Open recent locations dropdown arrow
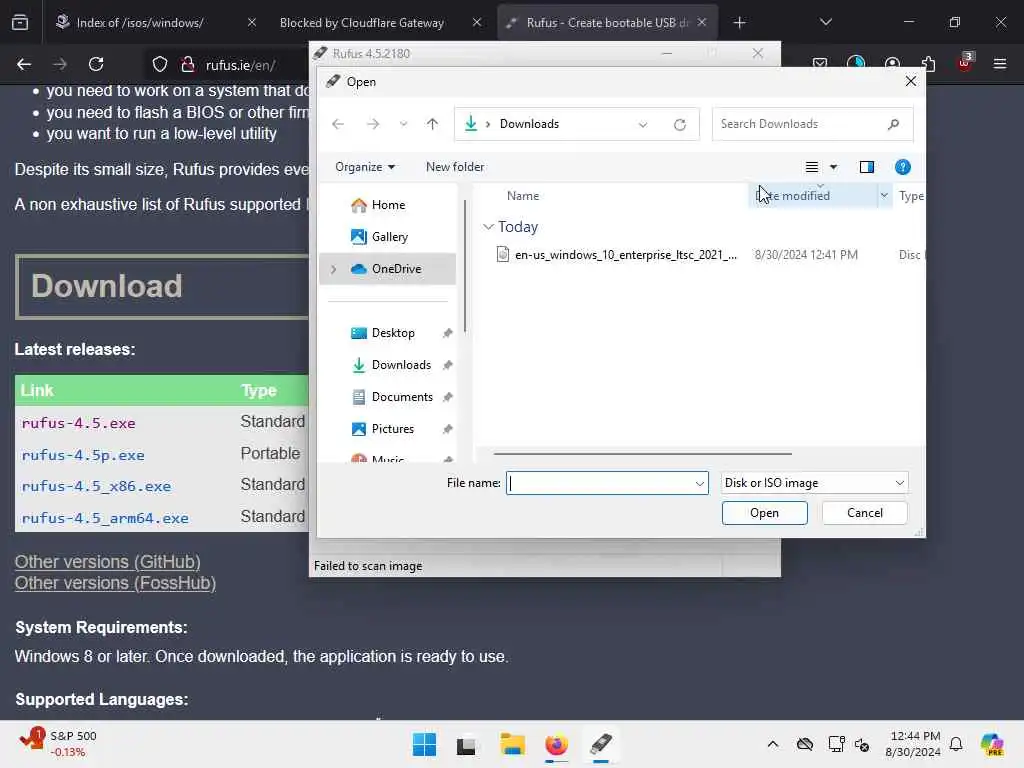1024x768 pixels. coord(404,124)
